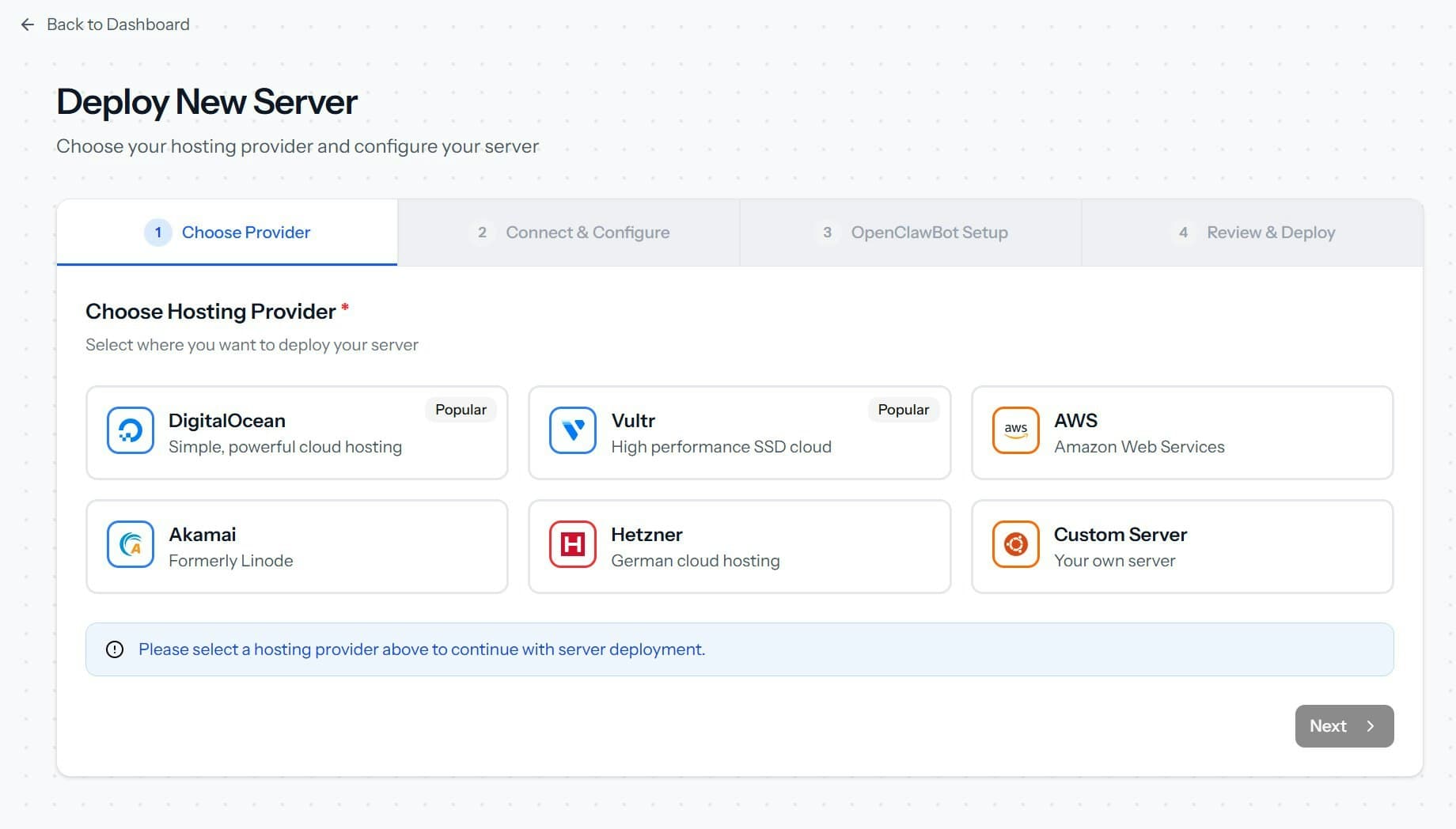
Task: Open the OpenClawBot Setup step
Action: (x=929, y=232)
